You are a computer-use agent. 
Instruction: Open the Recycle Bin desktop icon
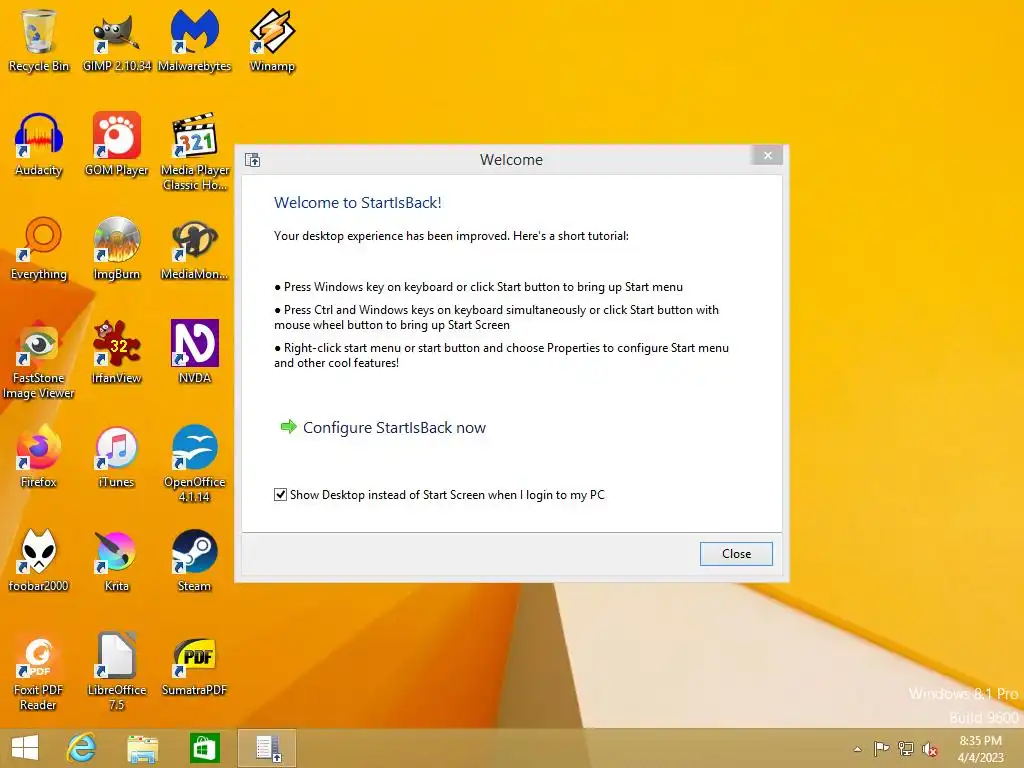39,40
